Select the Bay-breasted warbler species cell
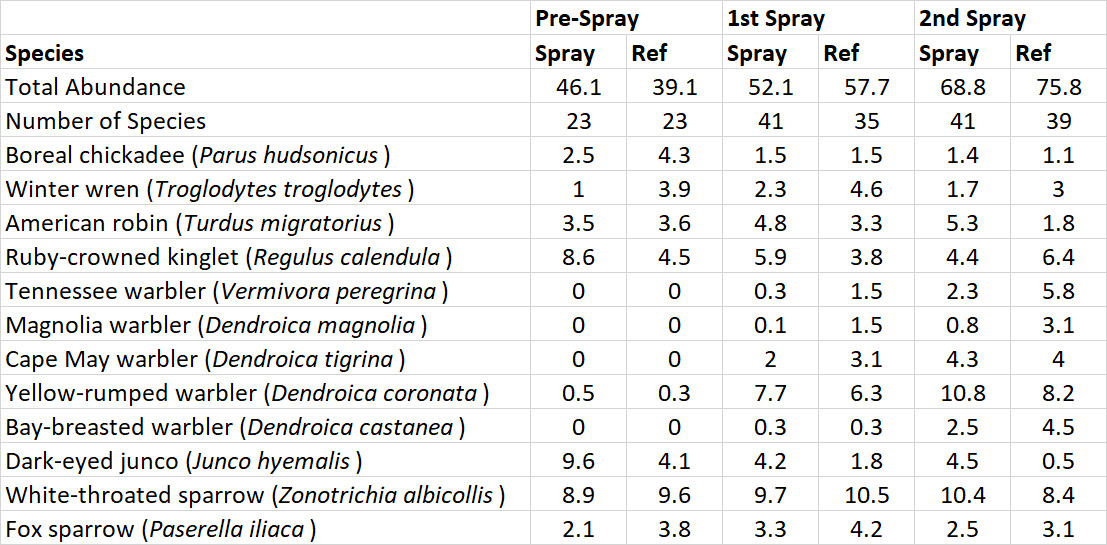 pyautogui.click(x=236, y=427)
